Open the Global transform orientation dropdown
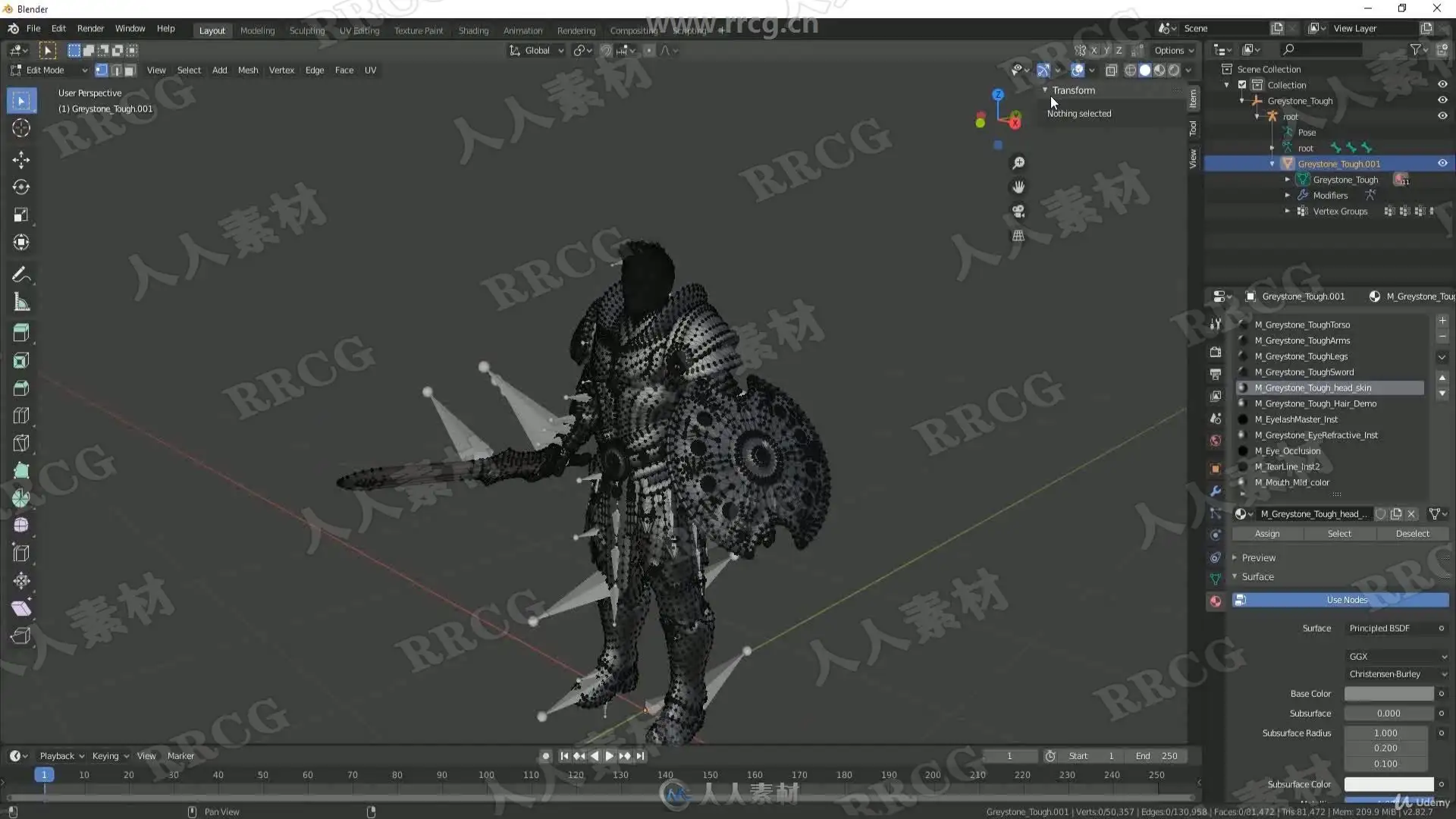Viewport: 1456px width, 819px height. pyautogui.click(x=537, y=50)
